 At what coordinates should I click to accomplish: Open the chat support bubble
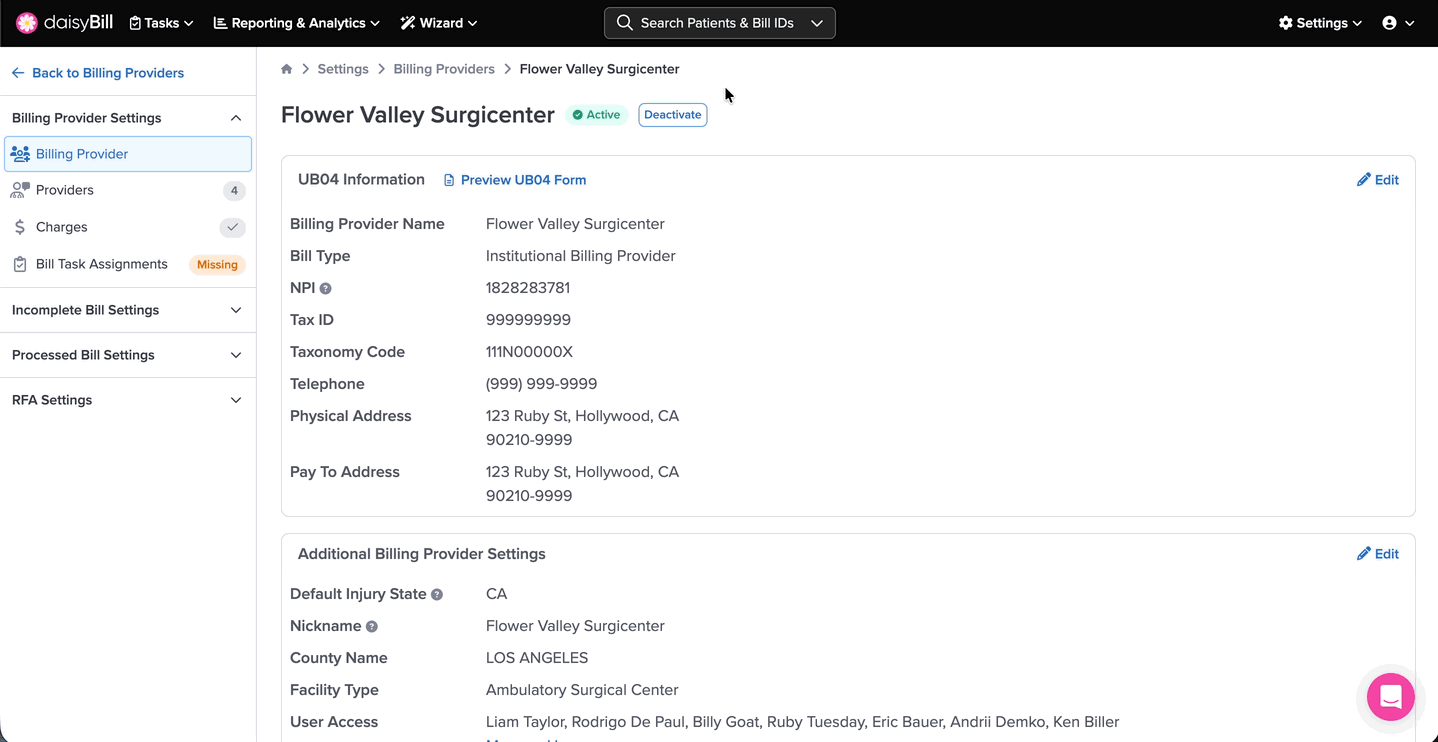pos(1390,697)
